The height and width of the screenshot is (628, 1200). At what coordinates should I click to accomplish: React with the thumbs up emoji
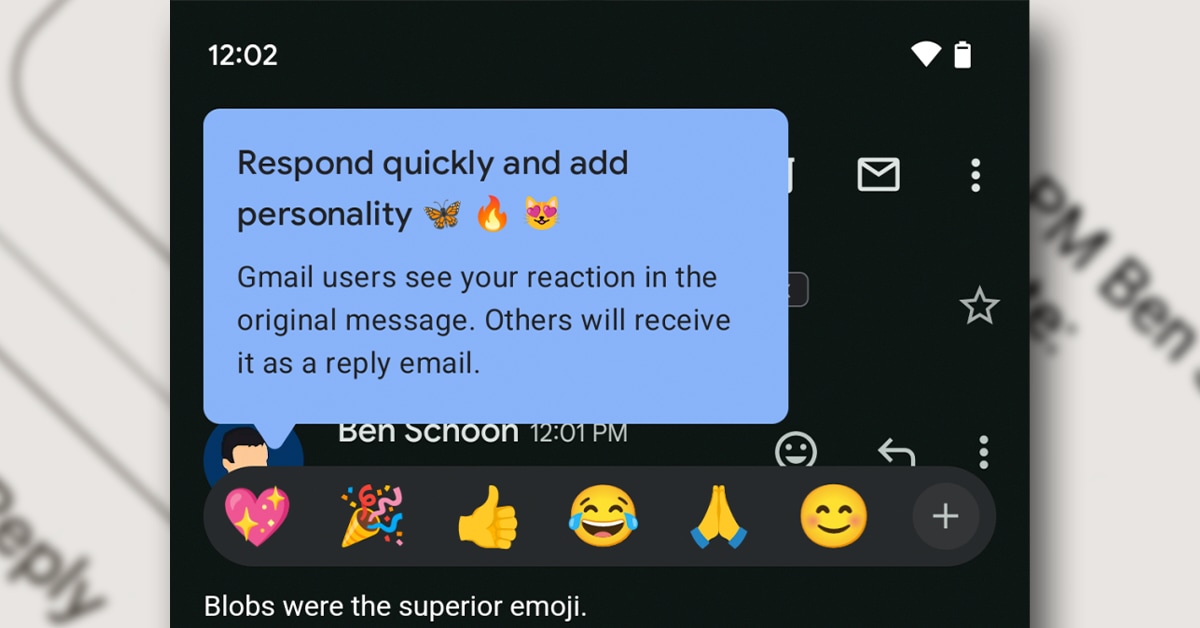point(487,518)
